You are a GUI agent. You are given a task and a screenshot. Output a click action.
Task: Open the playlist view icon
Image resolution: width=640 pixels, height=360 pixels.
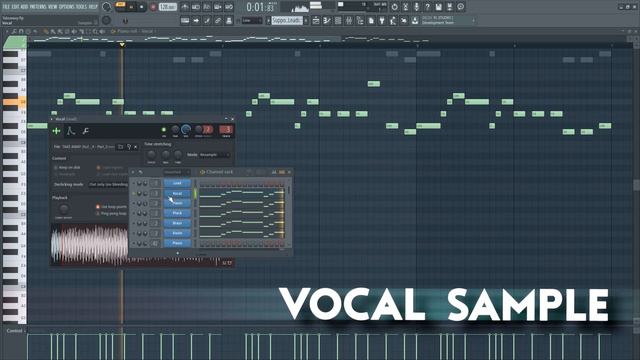pyautogui.click(x=316, y=20)
